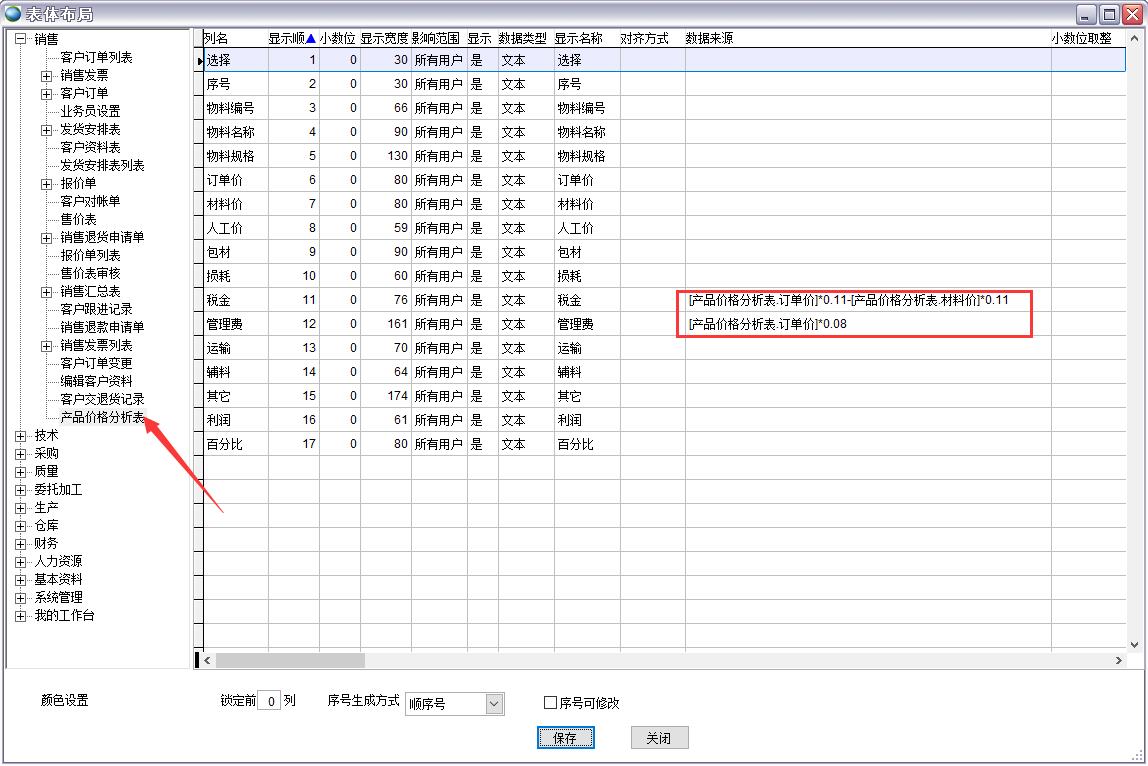Click the 管理费 row name cell
This screenshot has width=1148, height=766.
point(236,324)
